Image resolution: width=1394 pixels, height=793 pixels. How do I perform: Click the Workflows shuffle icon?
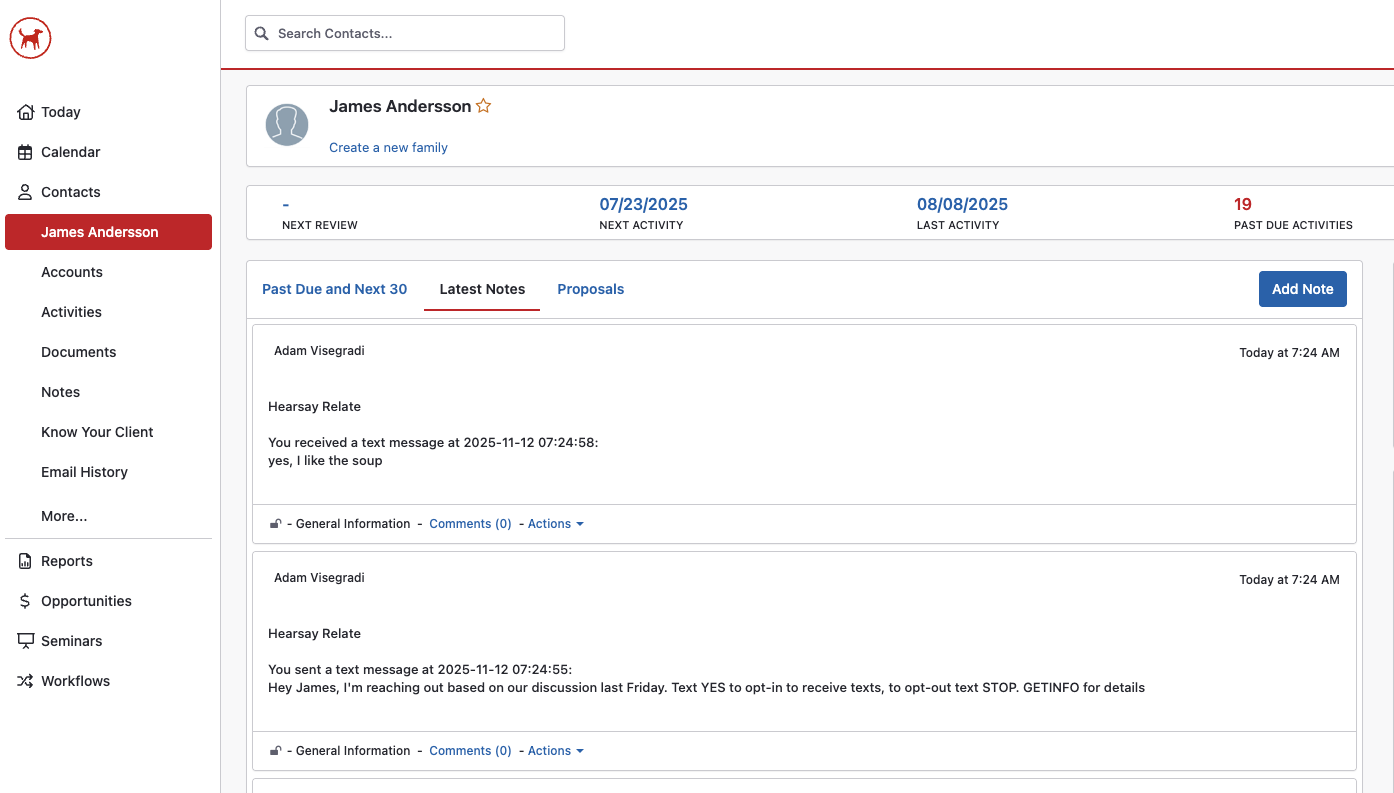point(25,681)
